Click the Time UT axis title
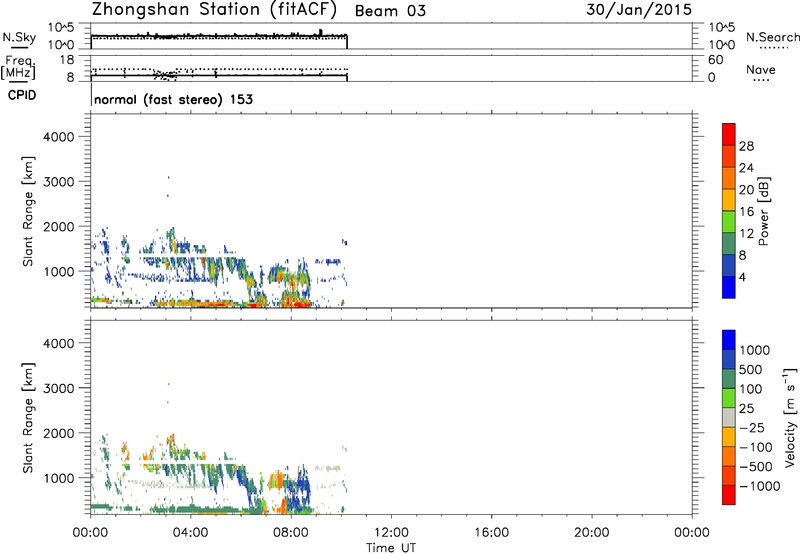Viewport: 800px width, 554px height. 391,548
